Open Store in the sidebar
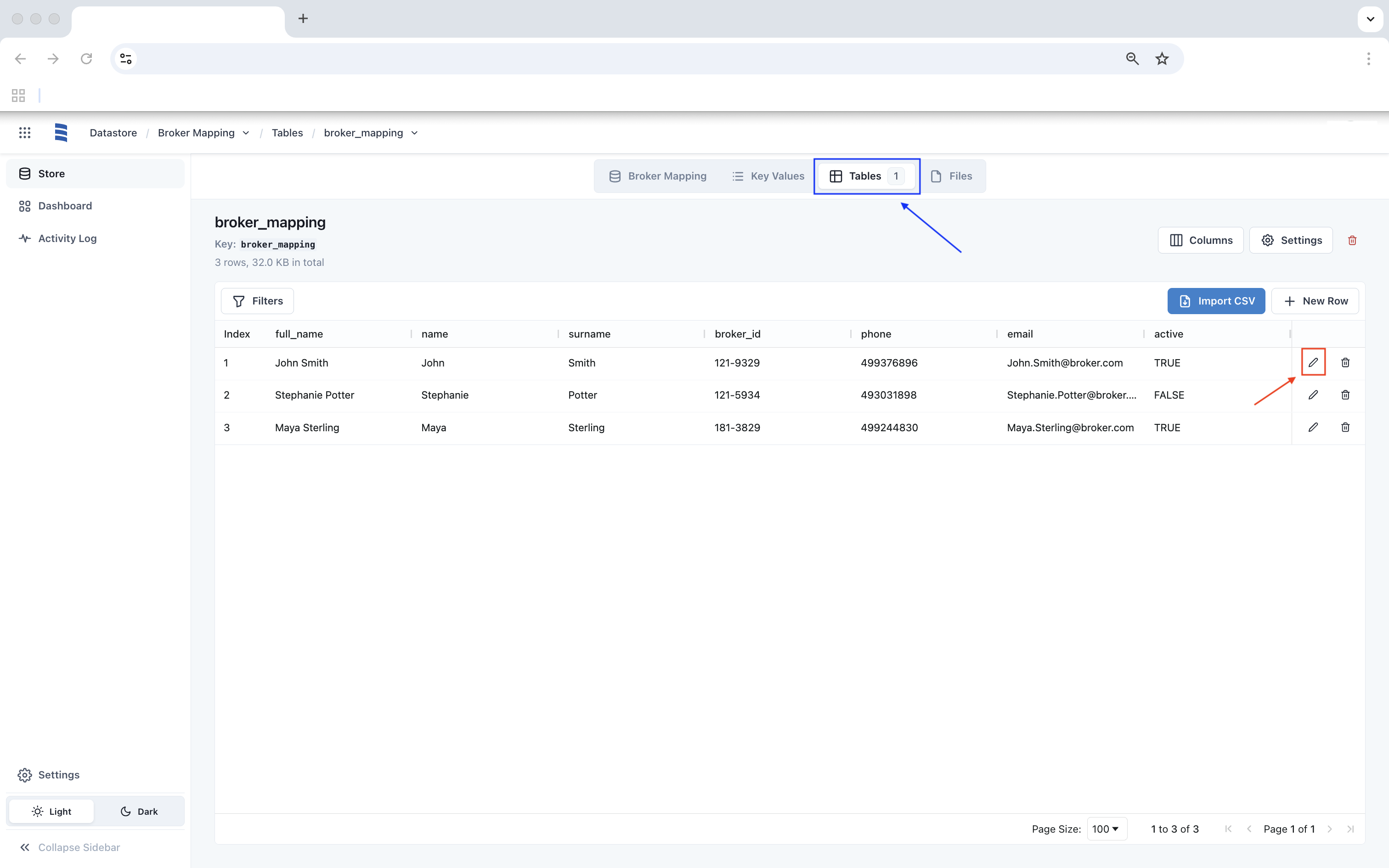This screenshot has width=1389, height=868. (x=95, y=174)
